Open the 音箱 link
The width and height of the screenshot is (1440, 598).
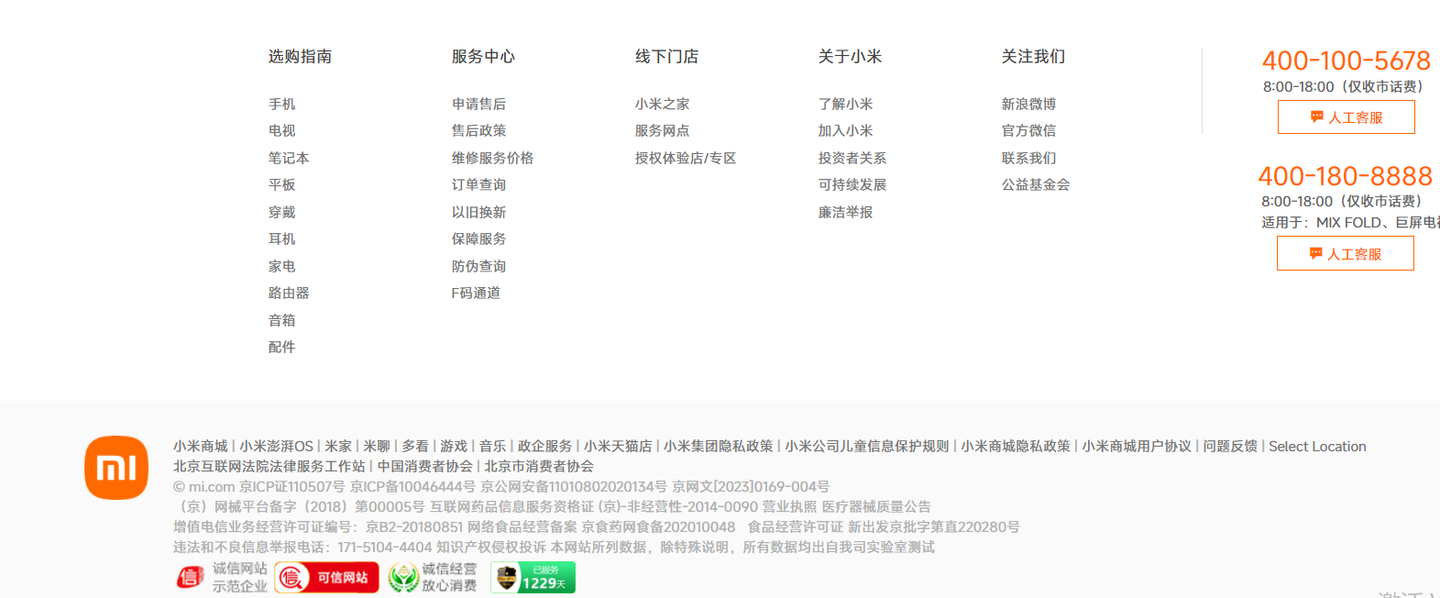tap(282, 320)
